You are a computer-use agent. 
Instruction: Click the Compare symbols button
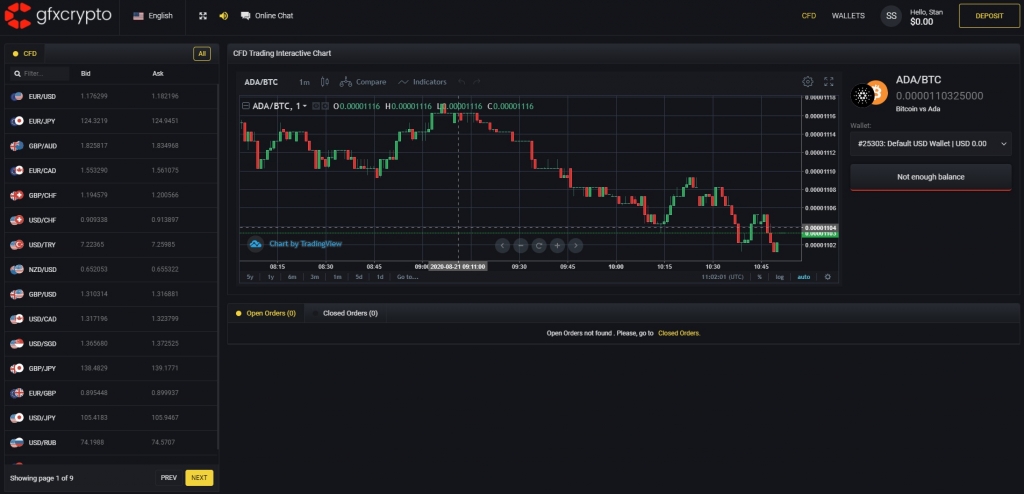(363, 82)
